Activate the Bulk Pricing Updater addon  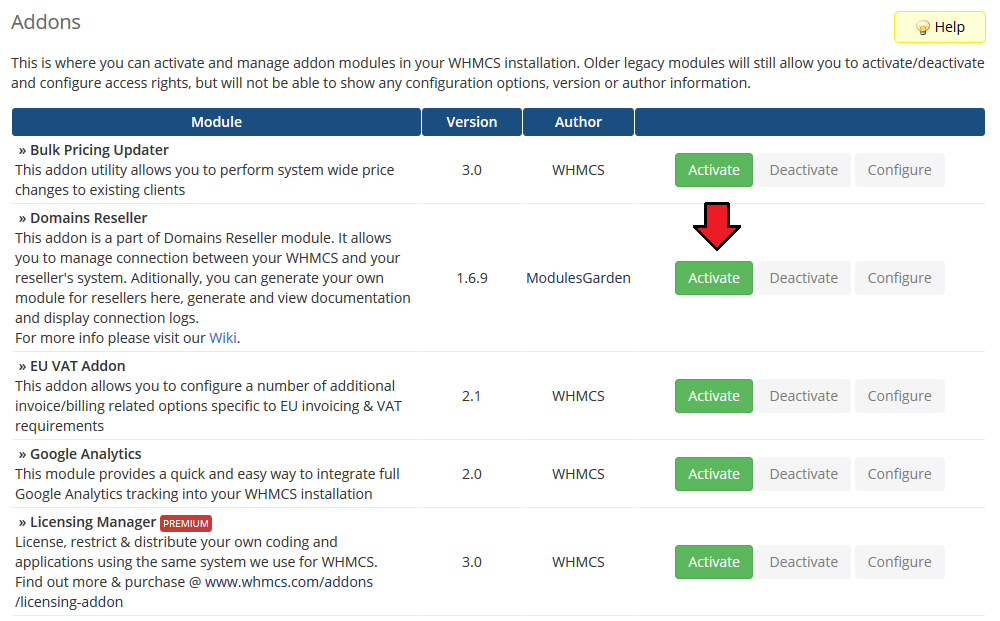(x=714, y=170)
